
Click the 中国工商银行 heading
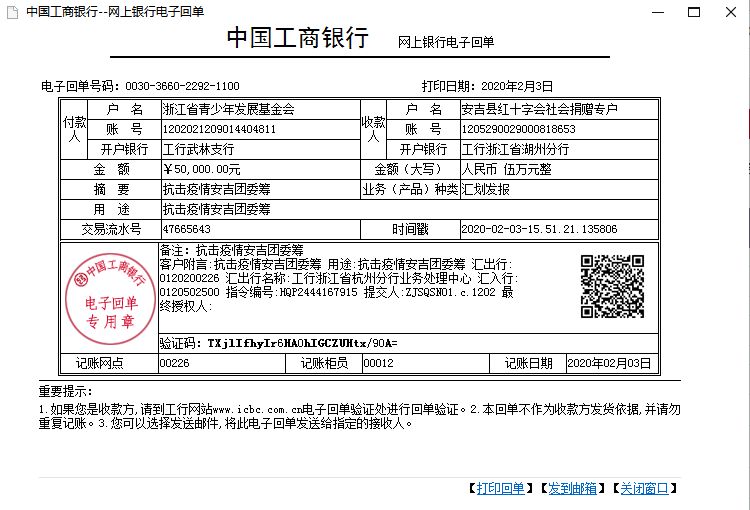point(298,37)
